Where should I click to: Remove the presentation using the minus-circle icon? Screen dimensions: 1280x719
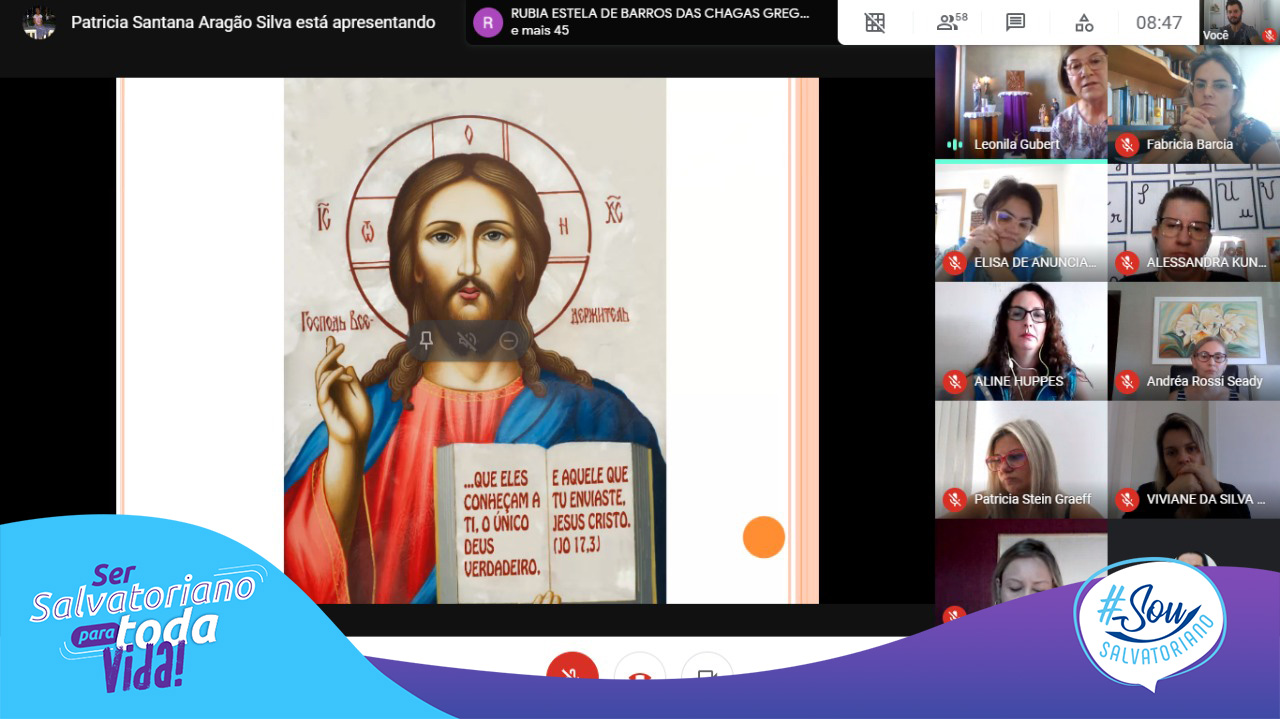pos(508,341)
